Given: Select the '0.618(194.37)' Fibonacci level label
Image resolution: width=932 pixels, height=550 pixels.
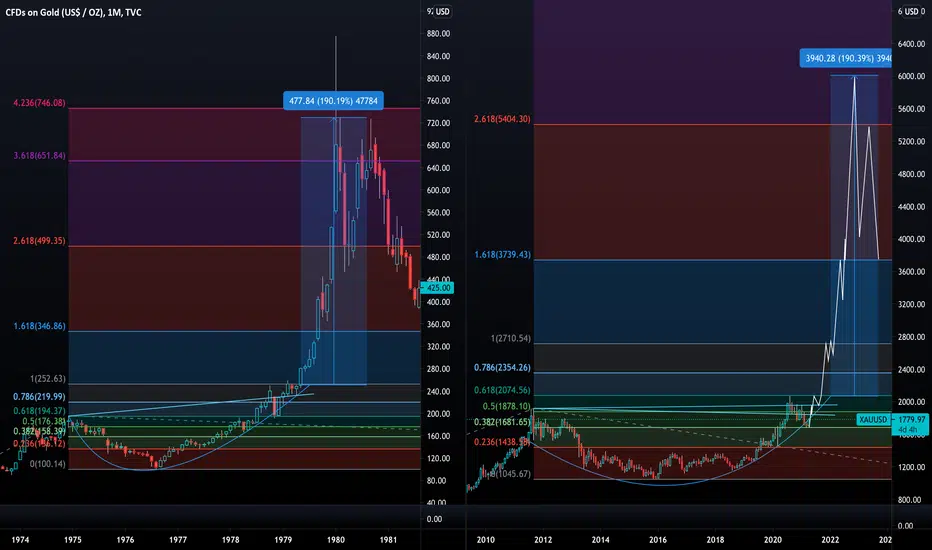Looking at the screenshot, I should 39,411.
